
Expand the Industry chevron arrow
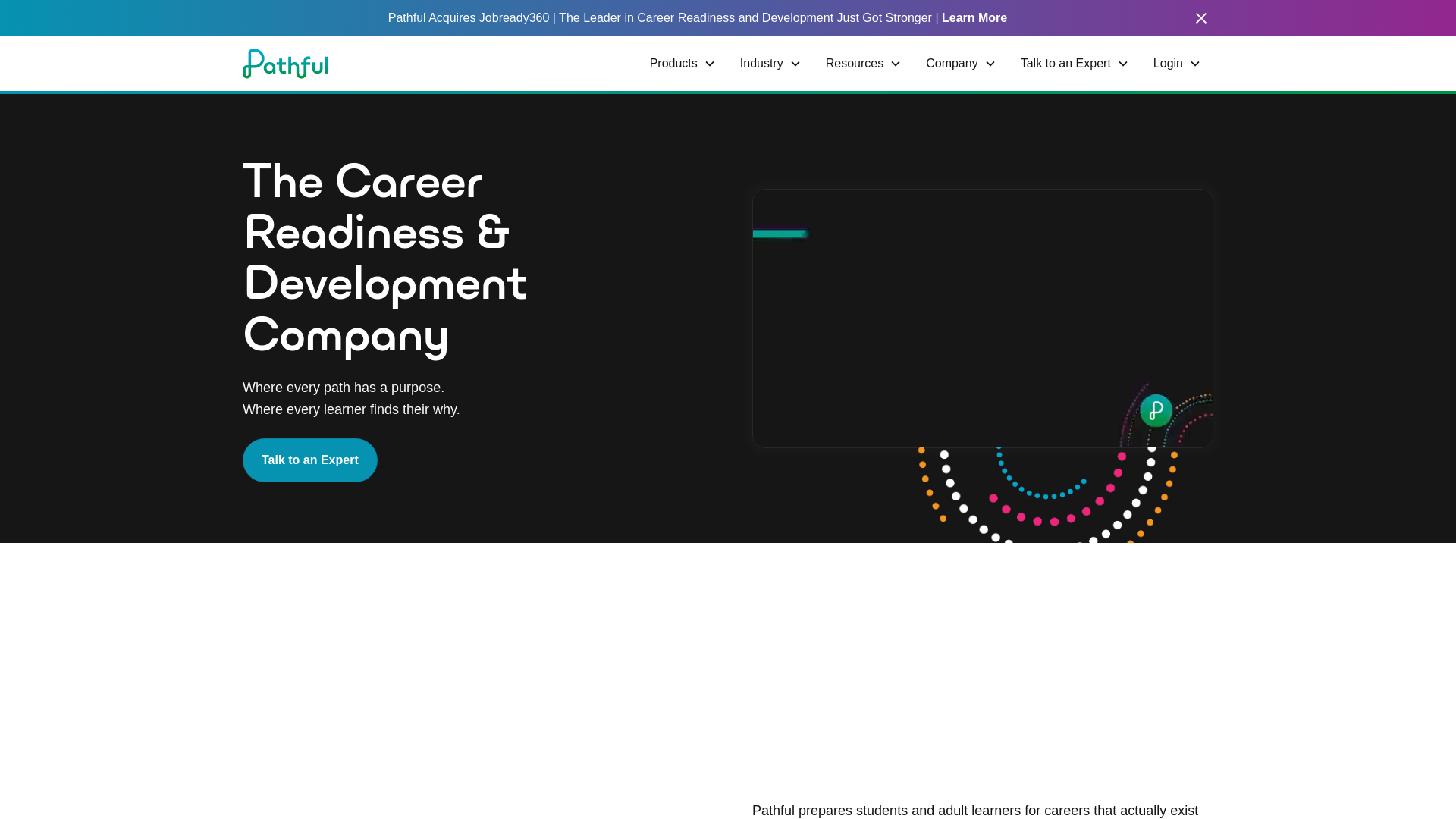point(795,64)
